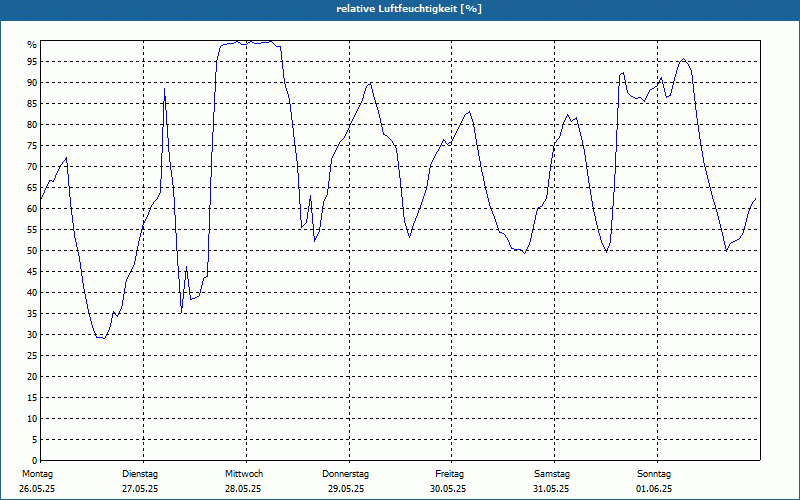Click the y-axis value '10'

[32, 419]
